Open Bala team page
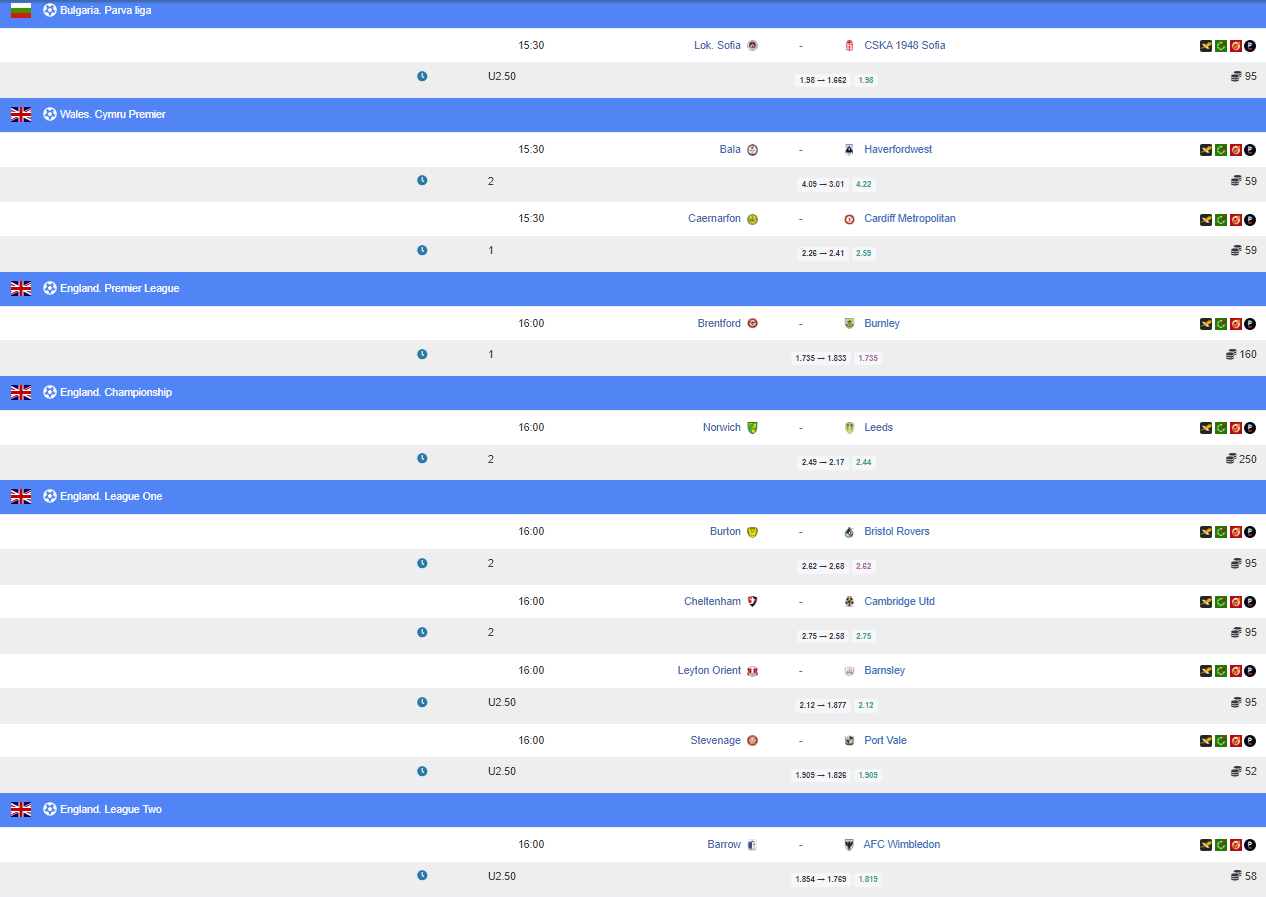 click(731, 149)
